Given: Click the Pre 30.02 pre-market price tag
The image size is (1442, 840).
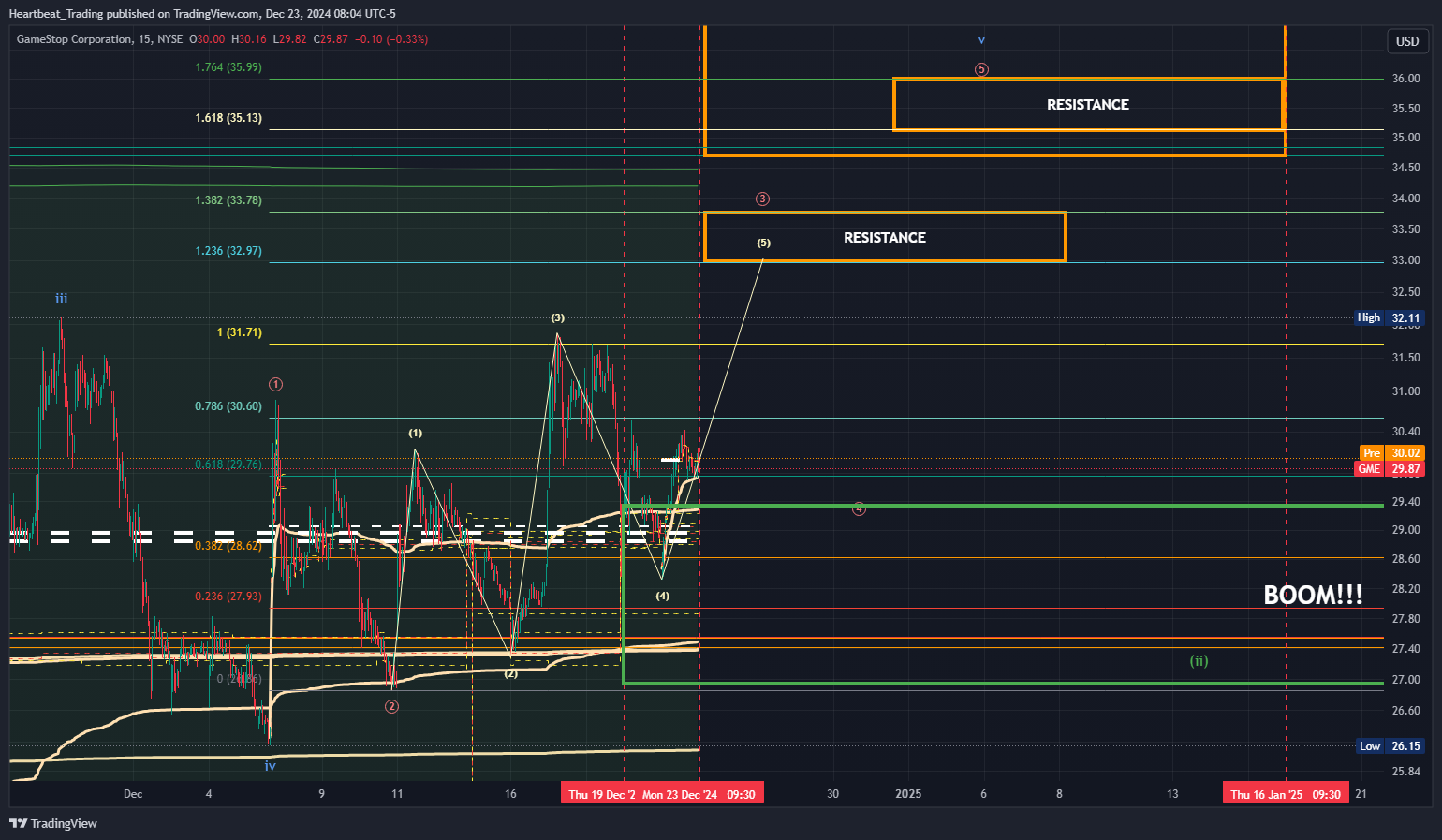Looking at the screenshot, I should point(1391,453).
